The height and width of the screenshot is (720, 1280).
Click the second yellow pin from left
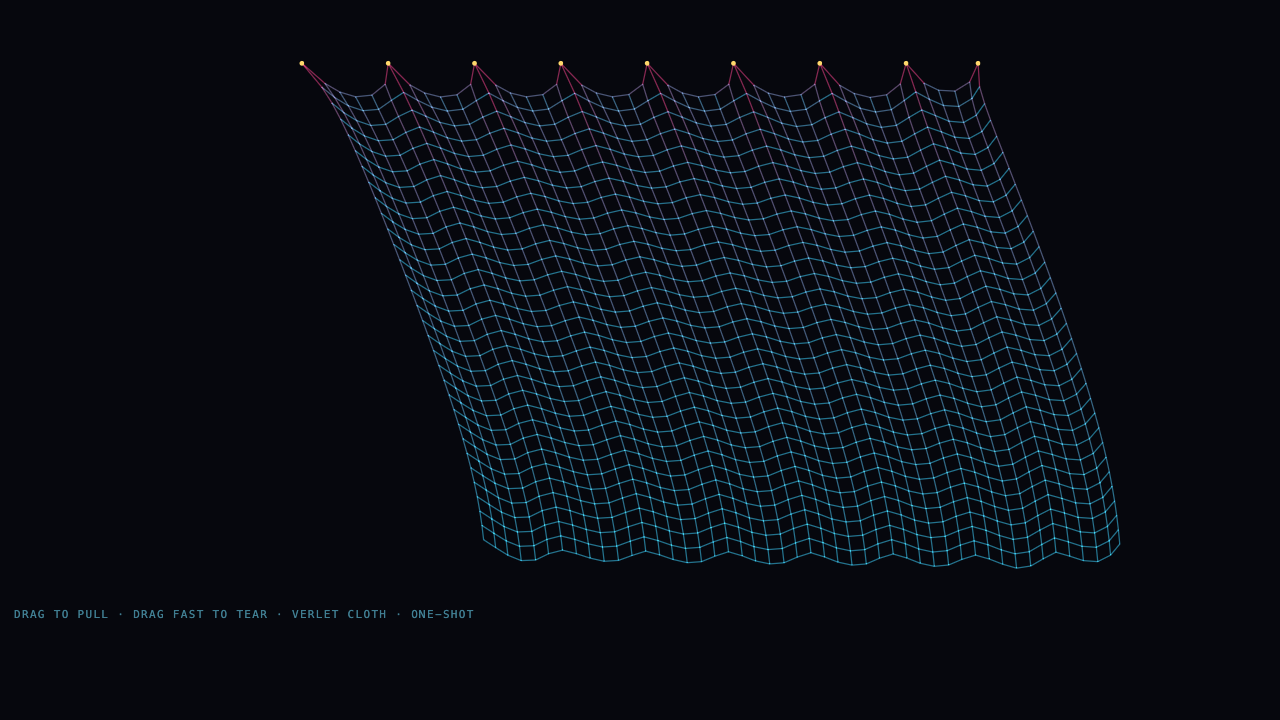(388, 63)
